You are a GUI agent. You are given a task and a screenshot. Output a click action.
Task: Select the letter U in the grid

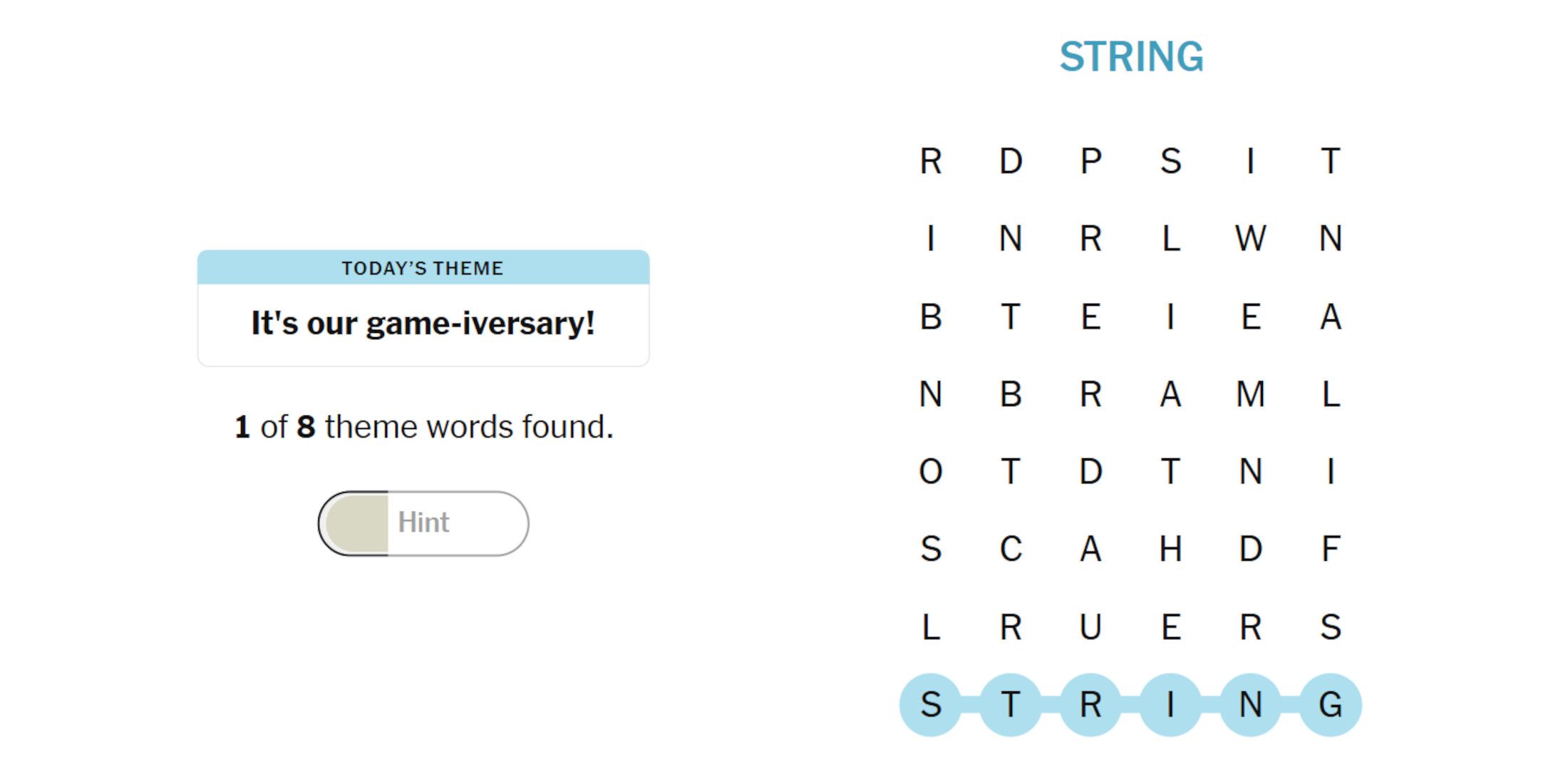[x=1090, y=627]
